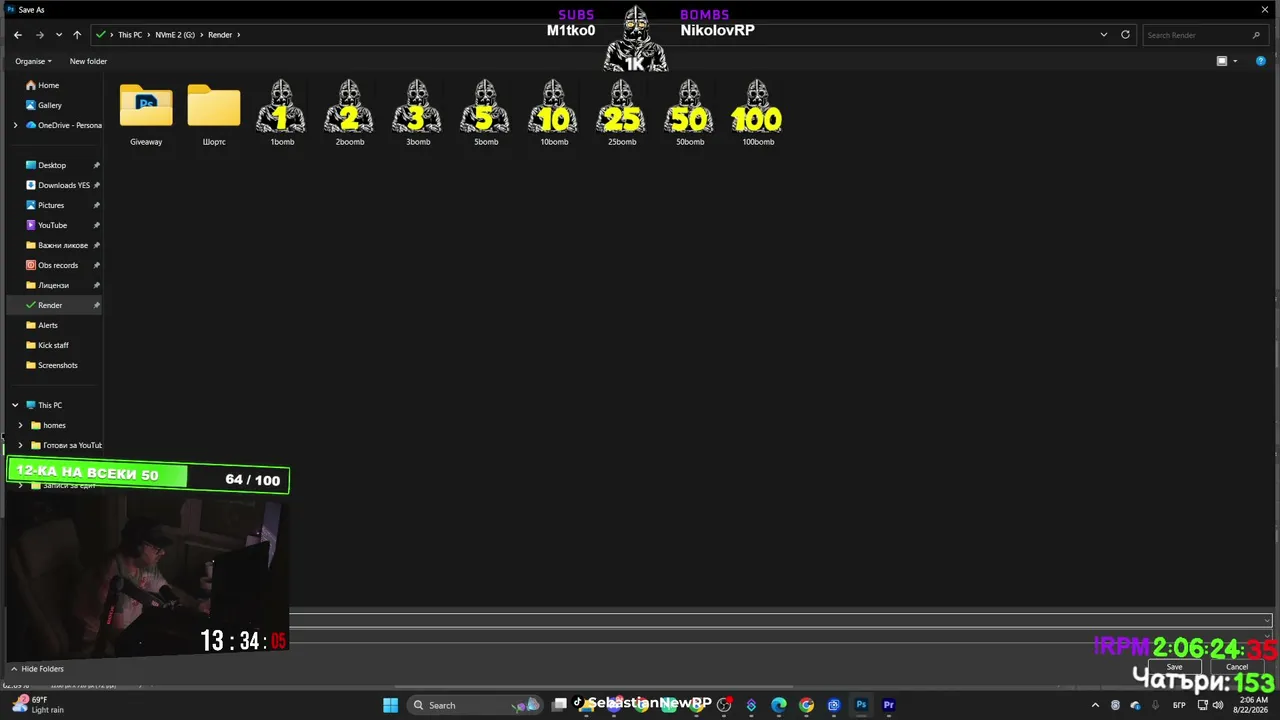Select the 5bomb file
The width and height of the screenshot is (1280, 720).
(x=486, y=114)
